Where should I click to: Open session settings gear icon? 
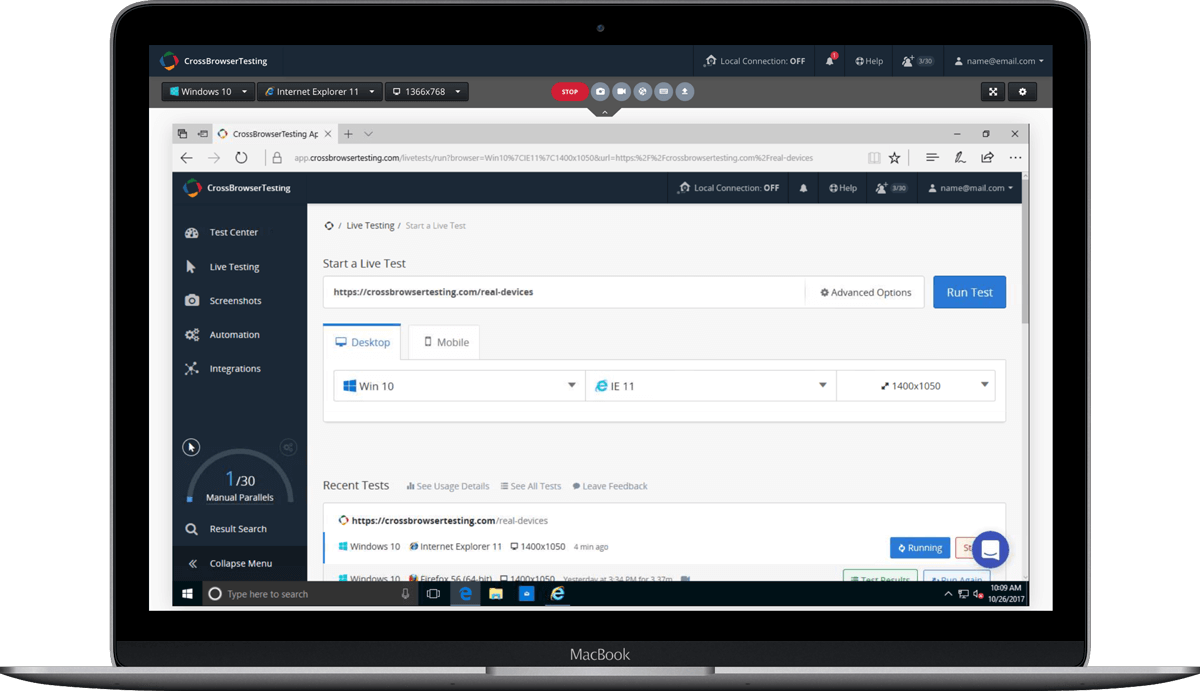(1022, 92)
